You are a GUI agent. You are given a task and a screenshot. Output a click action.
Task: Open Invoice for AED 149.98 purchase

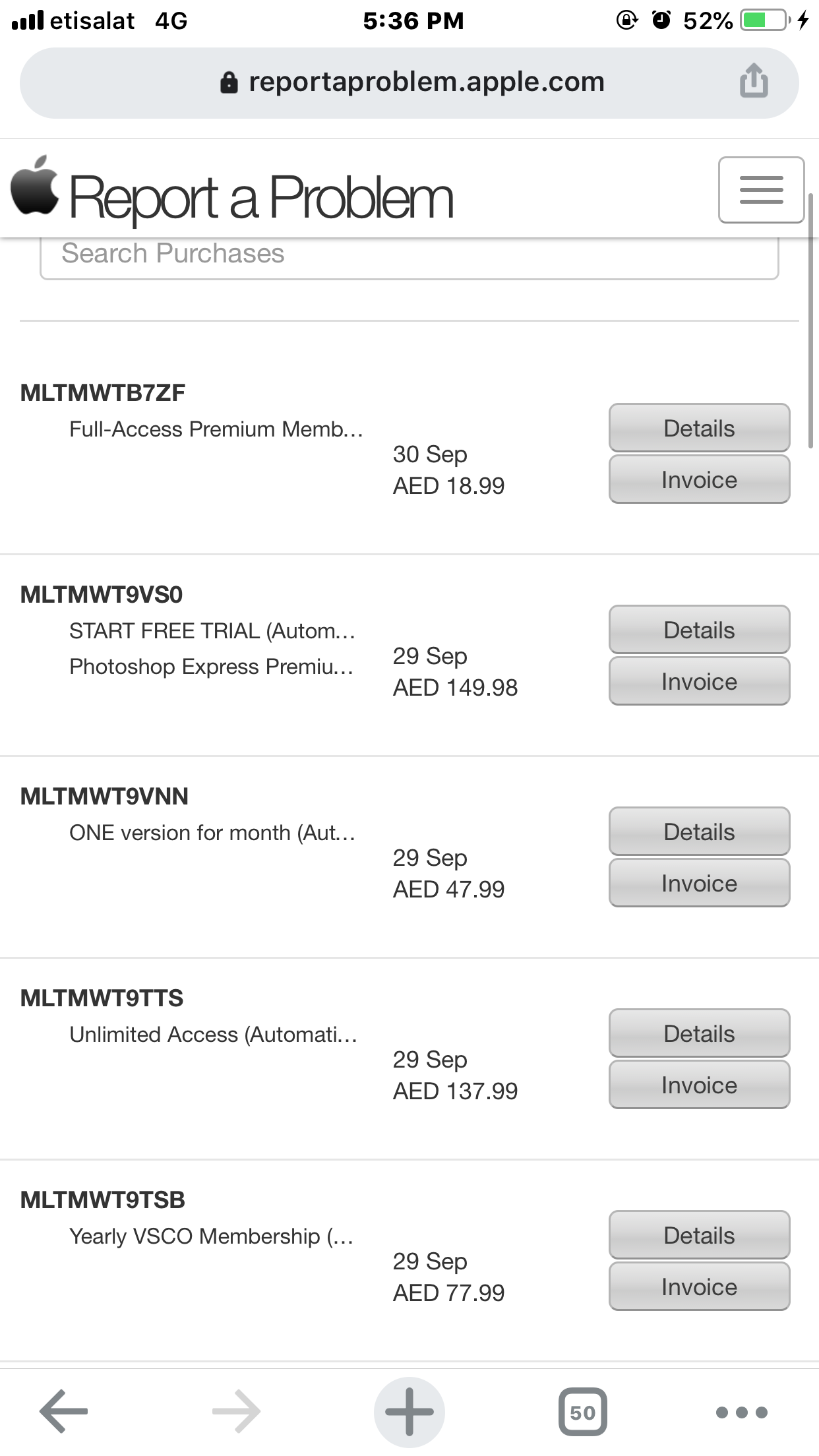click(699, 681)
